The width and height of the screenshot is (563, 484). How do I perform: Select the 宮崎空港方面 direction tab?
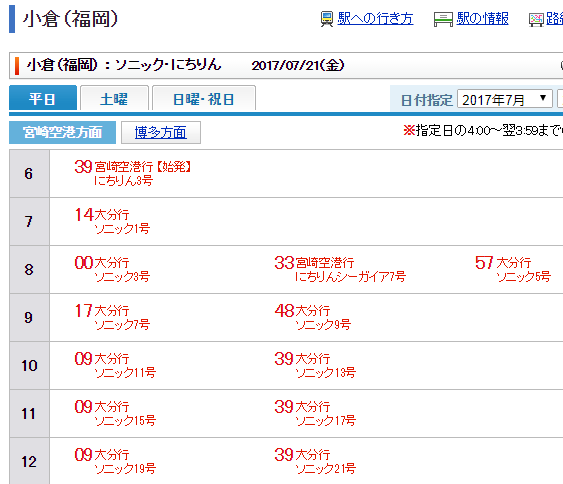click(62, 132)
